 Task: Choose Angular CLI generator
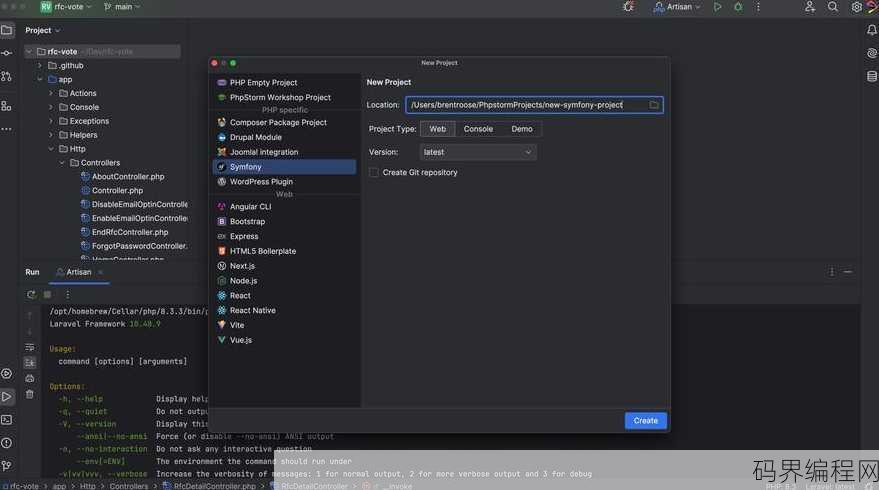click(x=284, y=207)
